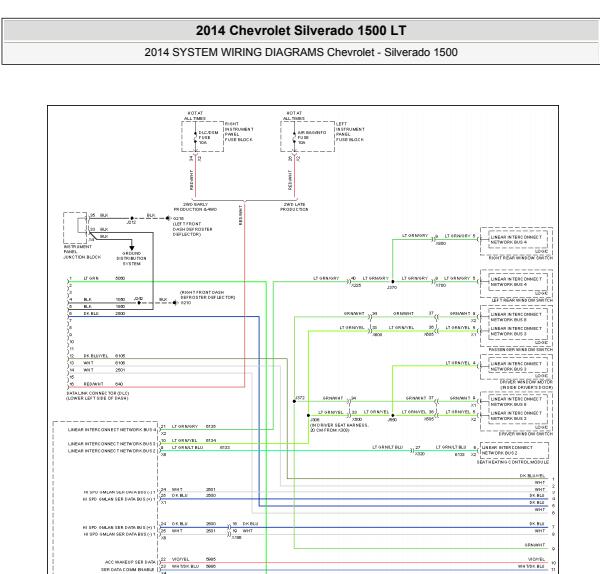Click the "Instrument Panel Junction Block" label

tap(82, 252)
